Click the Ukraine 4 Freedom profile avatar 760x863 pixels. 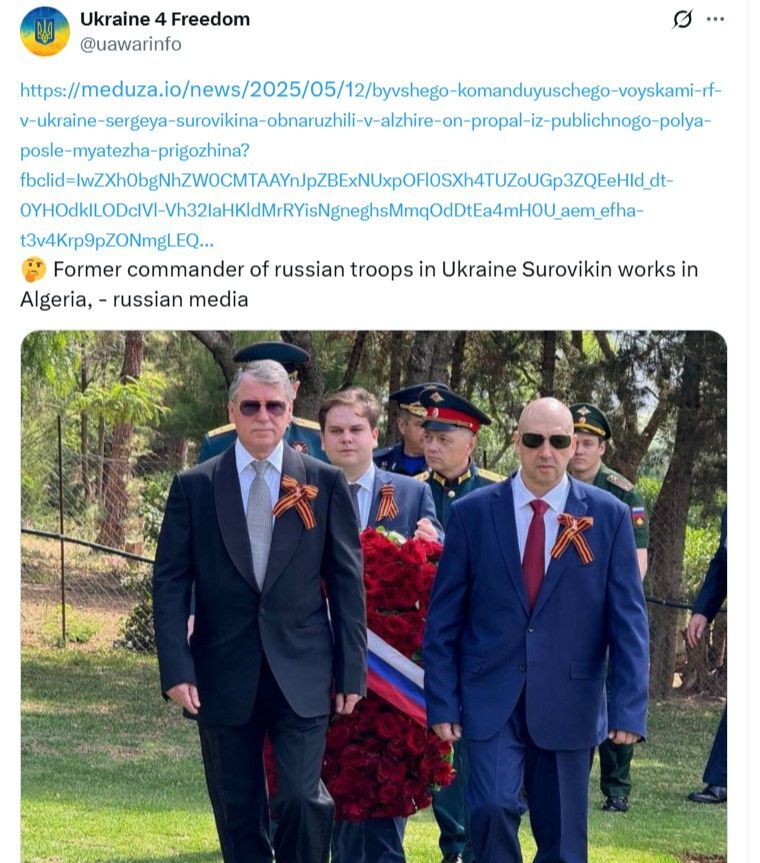coord(45,31)
